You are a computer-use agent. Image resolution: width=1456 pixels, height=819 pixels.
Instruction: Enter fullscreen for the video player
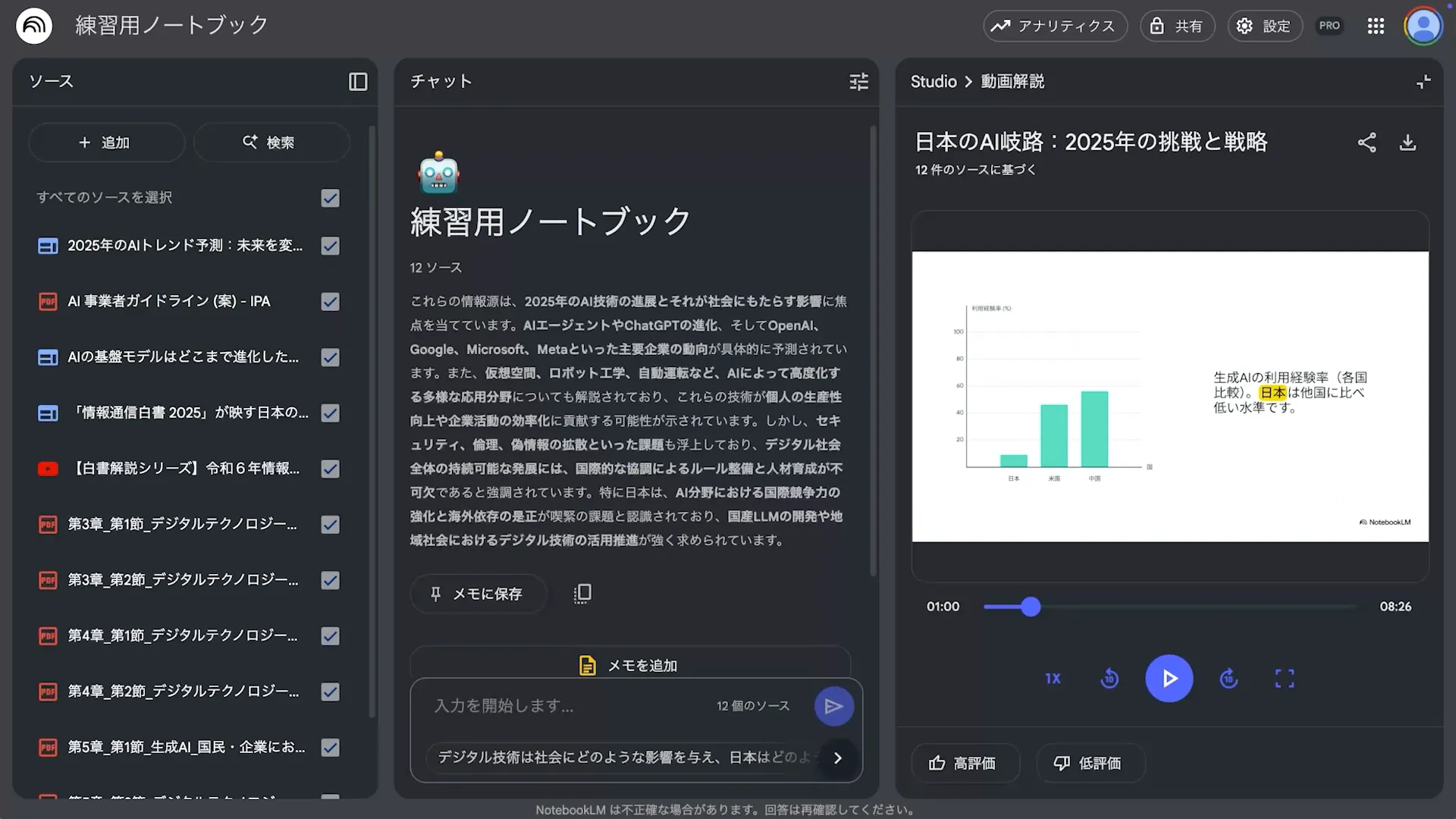coord(1285,679)
